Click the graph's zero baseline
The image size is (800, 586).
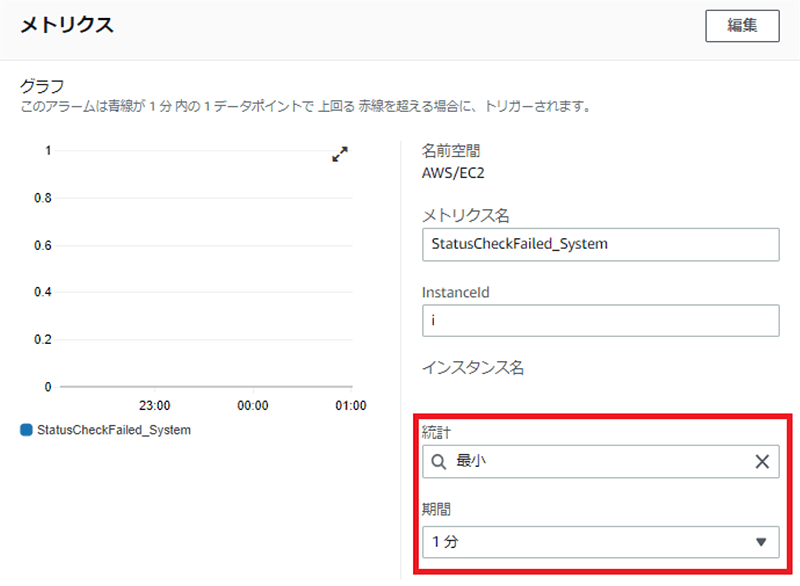click(206, 387)
